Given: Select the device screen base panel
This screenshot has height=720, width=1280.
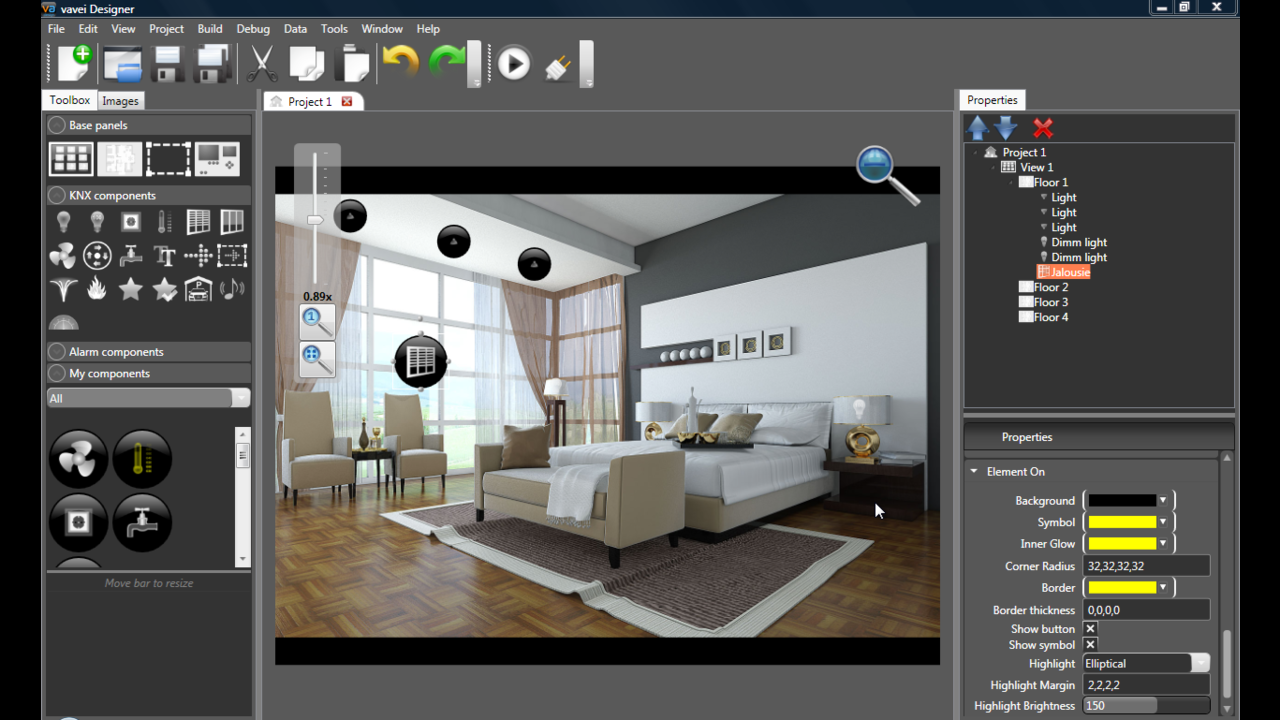Looking at the screenshot, I should [x=217, y=158].
